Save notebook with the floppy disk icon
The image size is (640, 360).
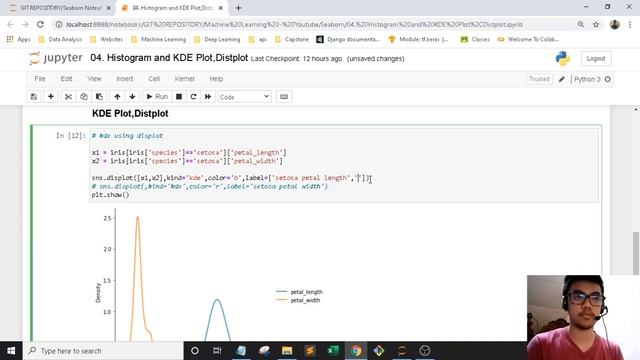point(34,97)
